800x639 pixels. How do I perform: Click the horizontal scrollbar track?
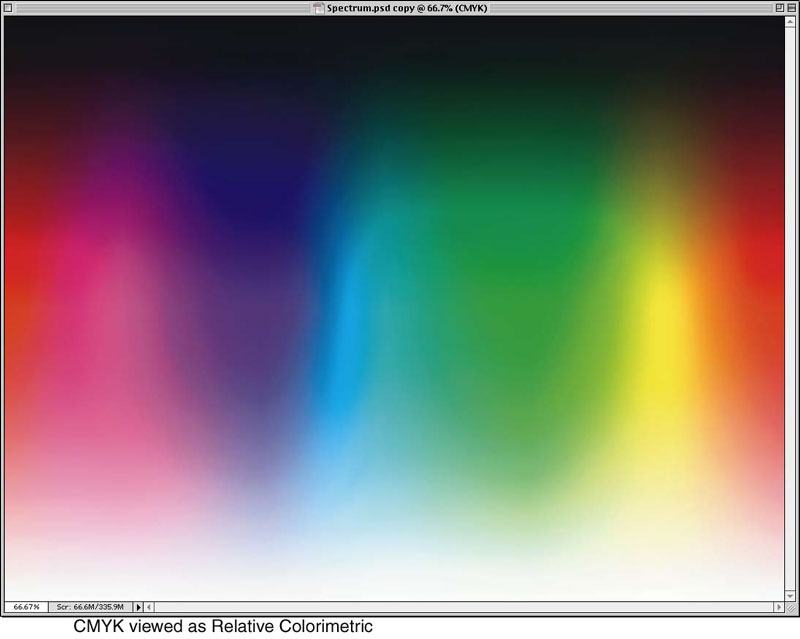(x=464, y=607)
